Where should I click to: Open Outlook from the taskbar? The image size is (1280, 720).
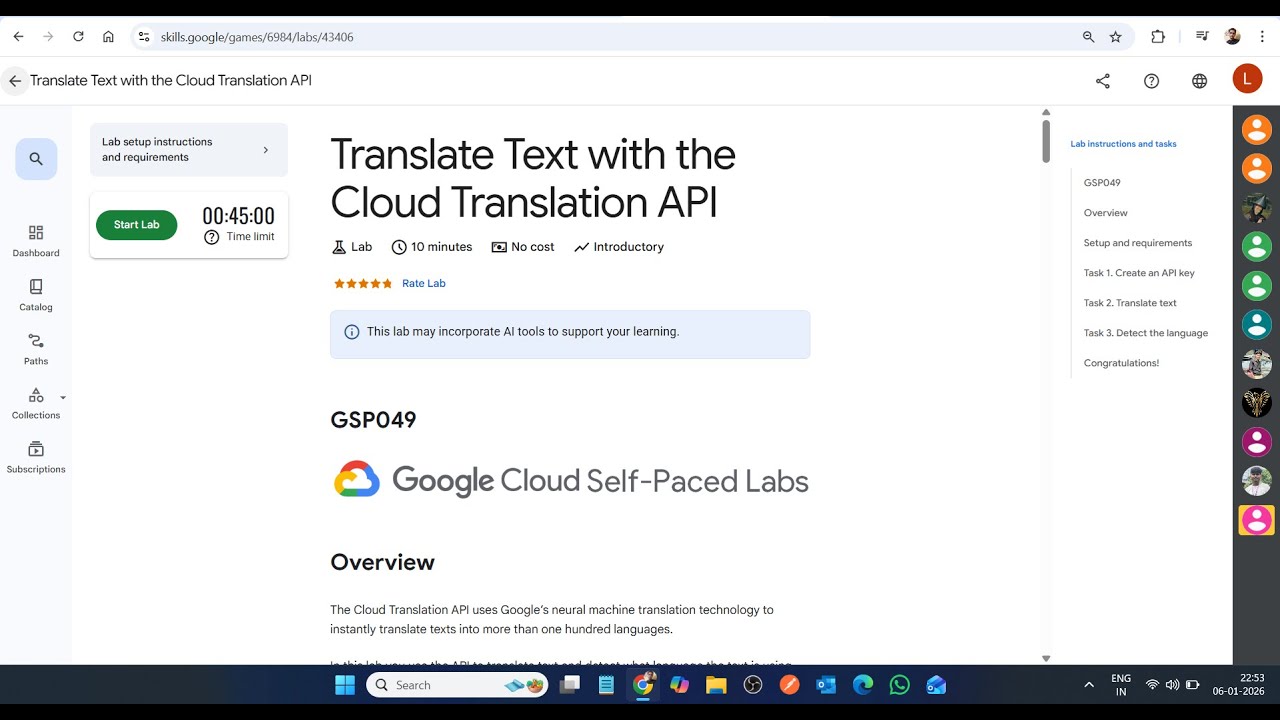coord(826,685)
